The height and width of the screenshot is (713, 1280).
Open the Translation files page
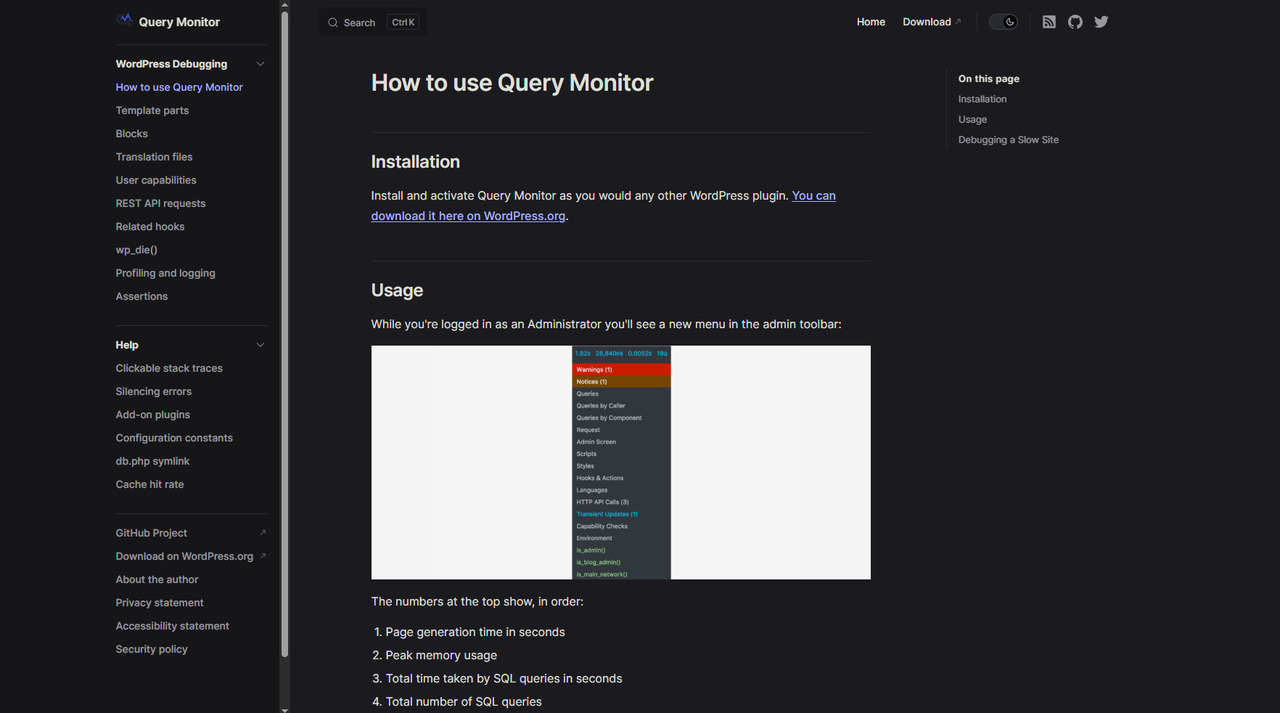154,157
